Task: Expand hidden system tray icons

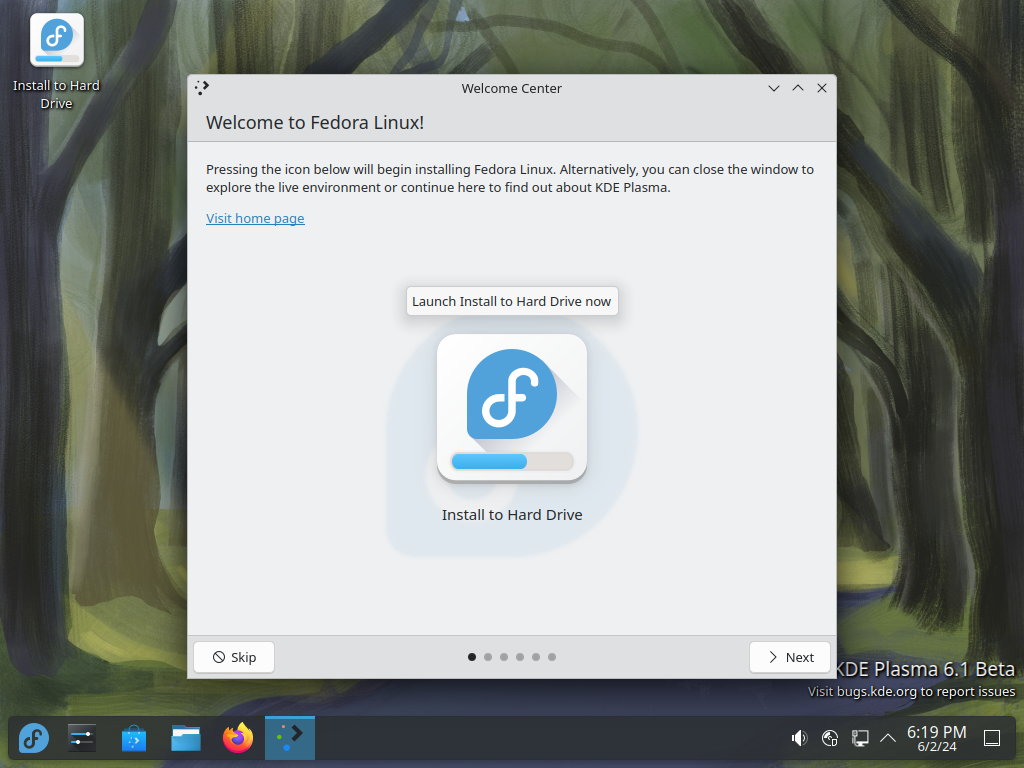Action: click(888, 738)
